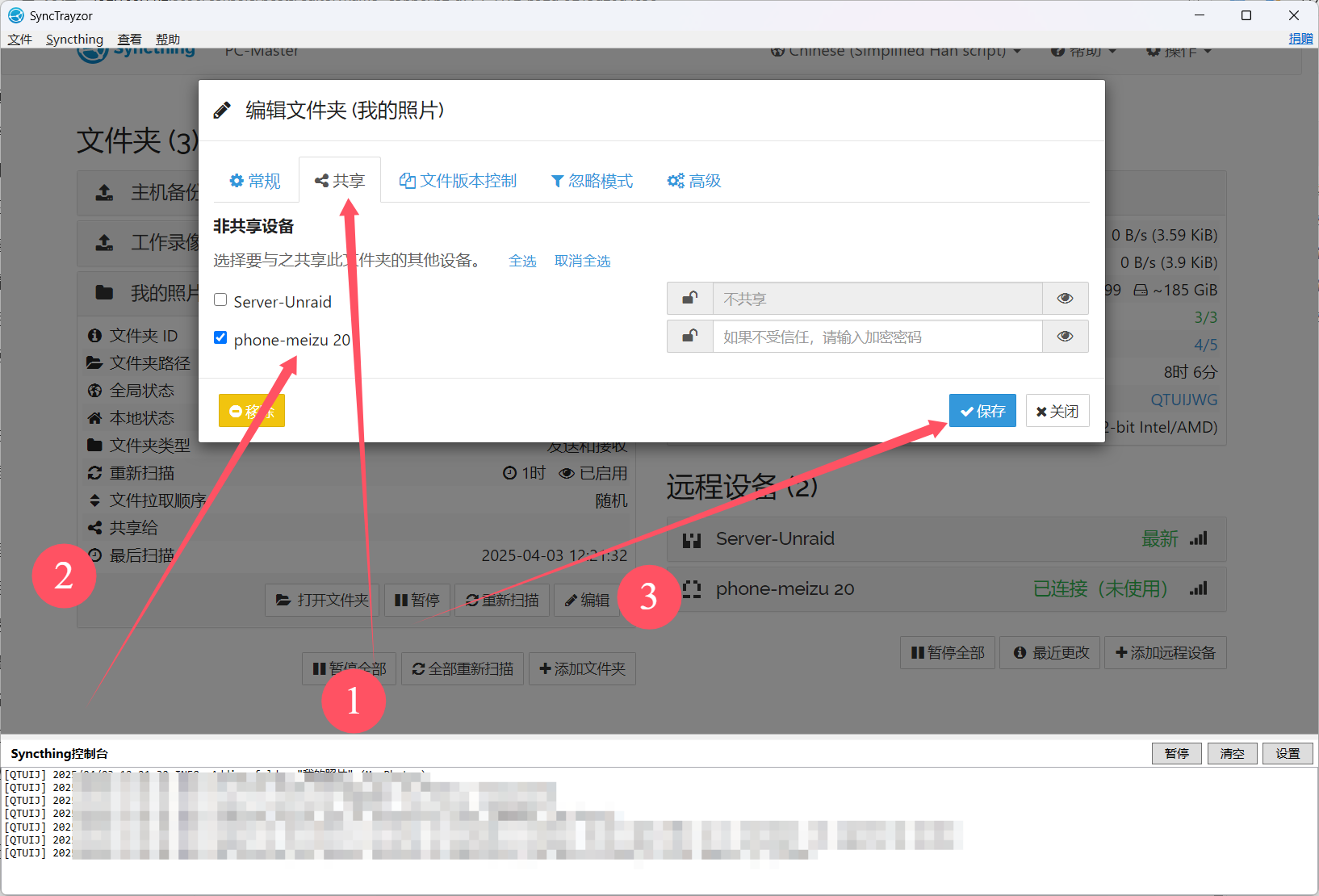Click the pencil icon in edit folder header
Screen dimensions: 1319x896
222,111
